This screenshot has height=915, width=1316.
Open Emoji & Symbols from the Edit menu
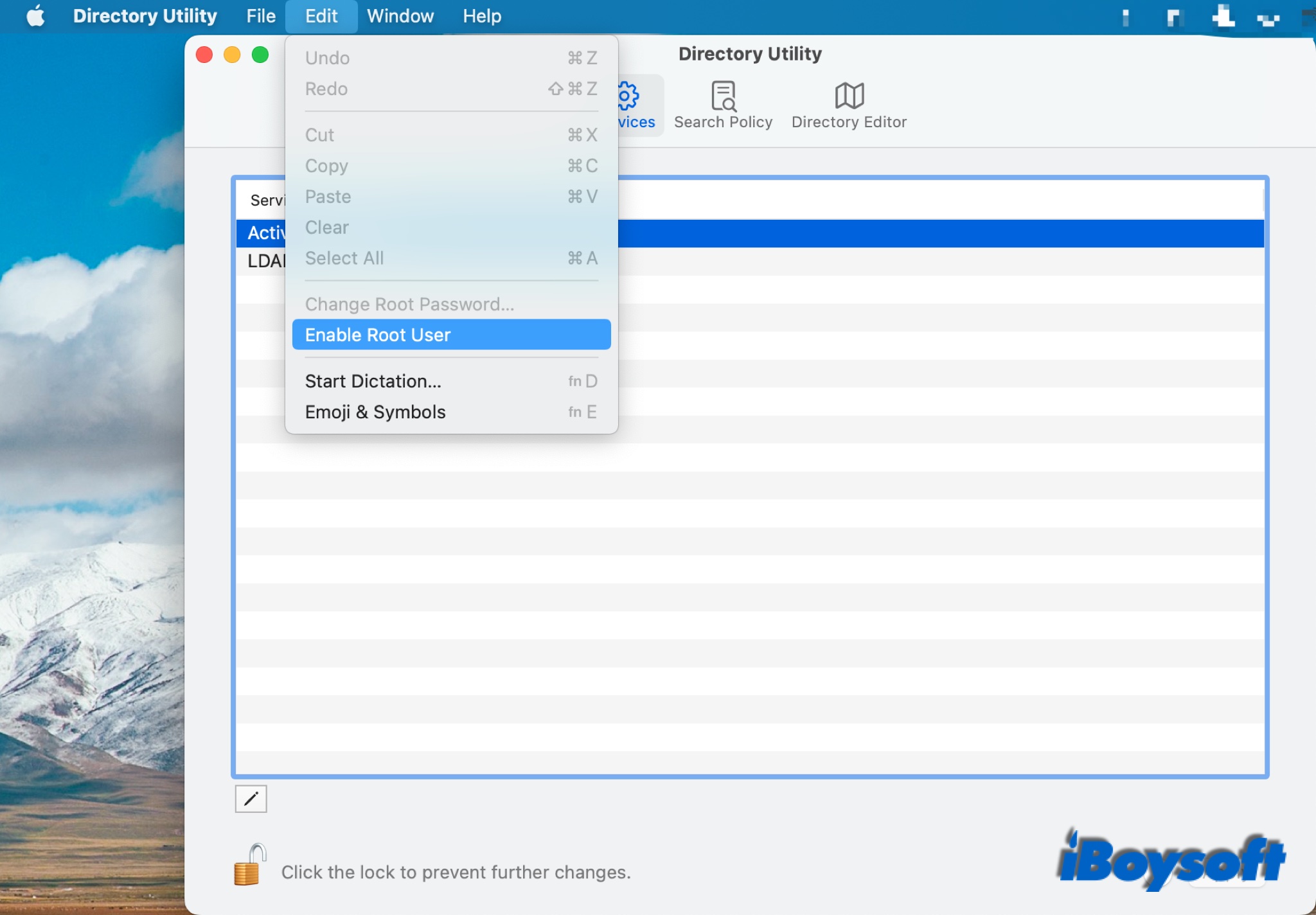coord(375,411)
